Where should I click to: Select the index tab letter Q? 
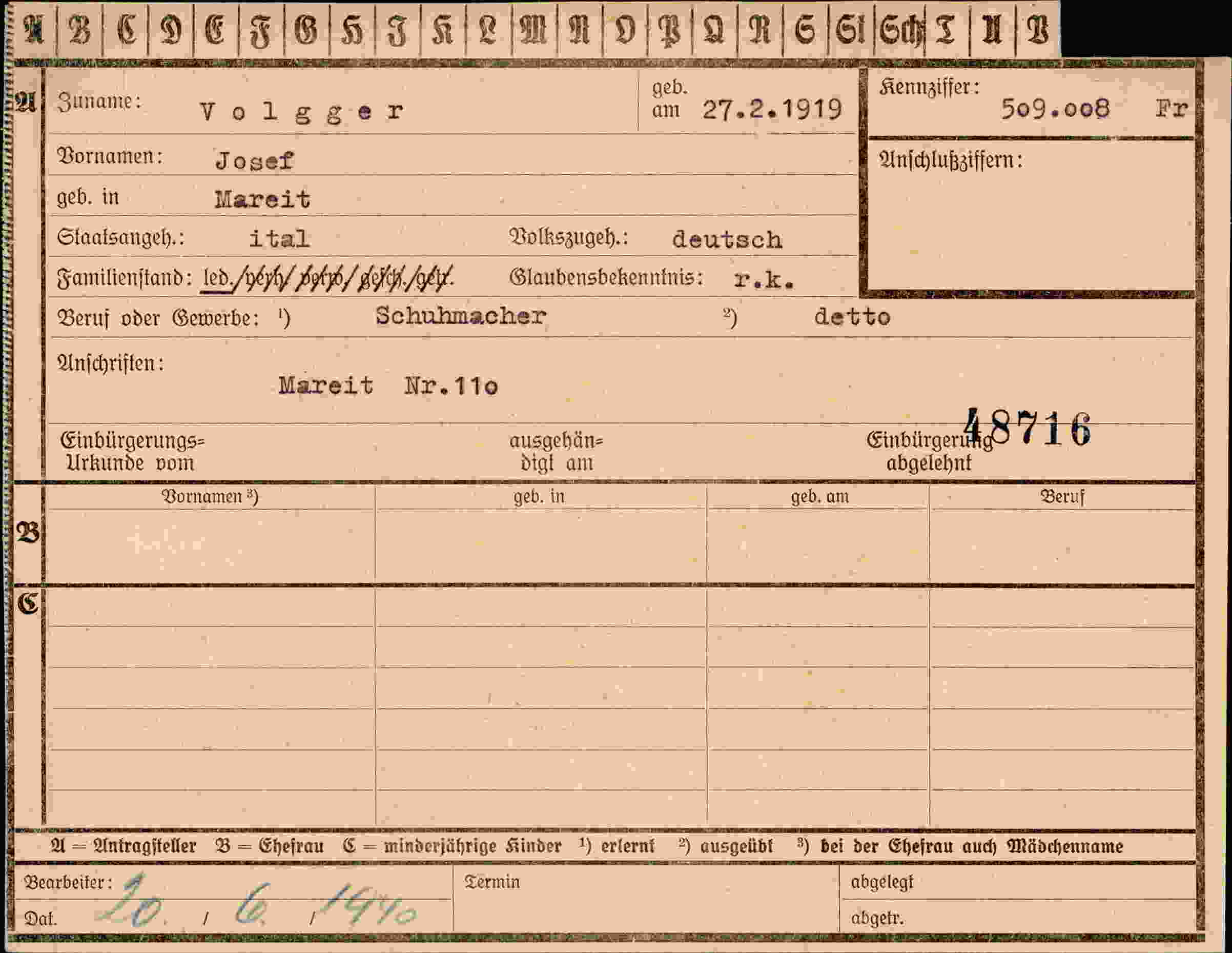(715, 29)
